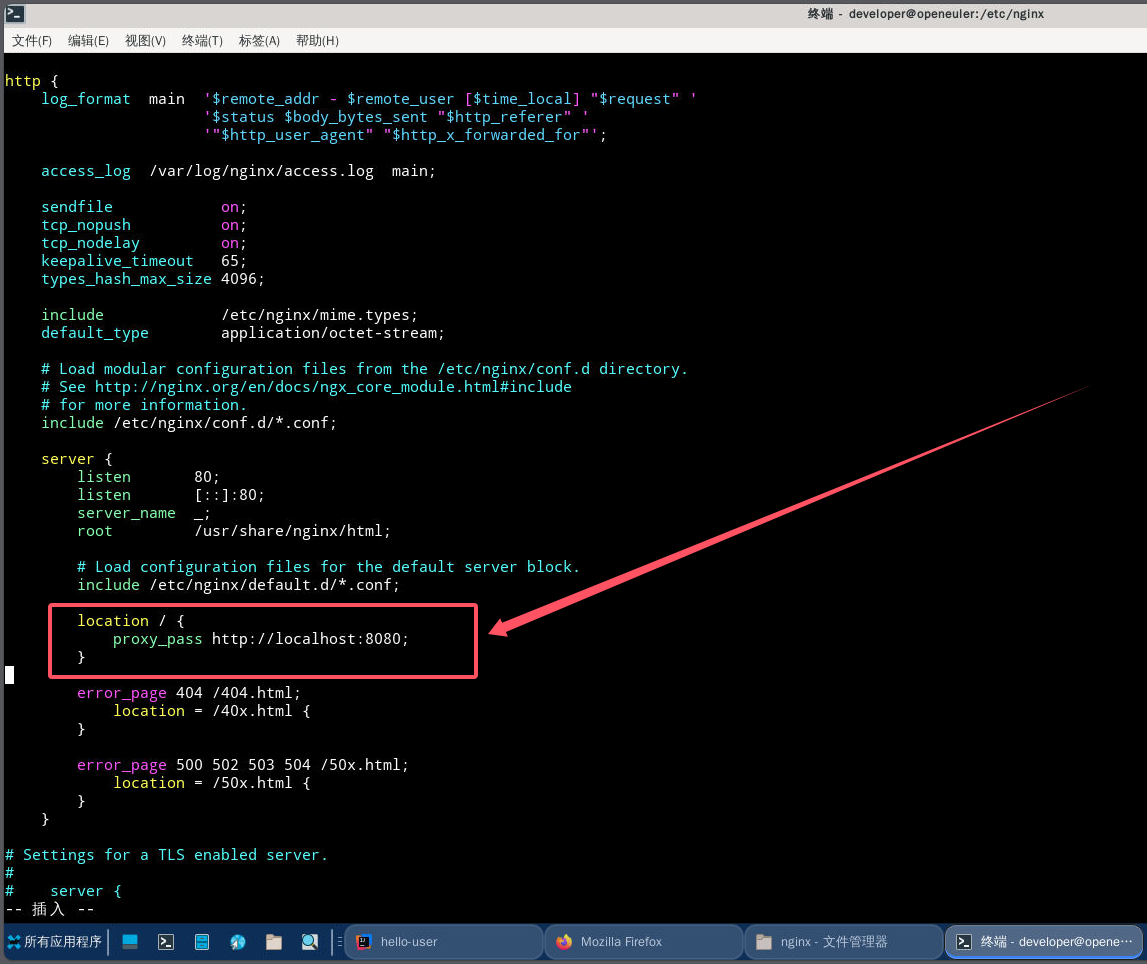Click the 'error_page 404 /404.html;' line
The image size is (1147, 964).
click(189, 693)
